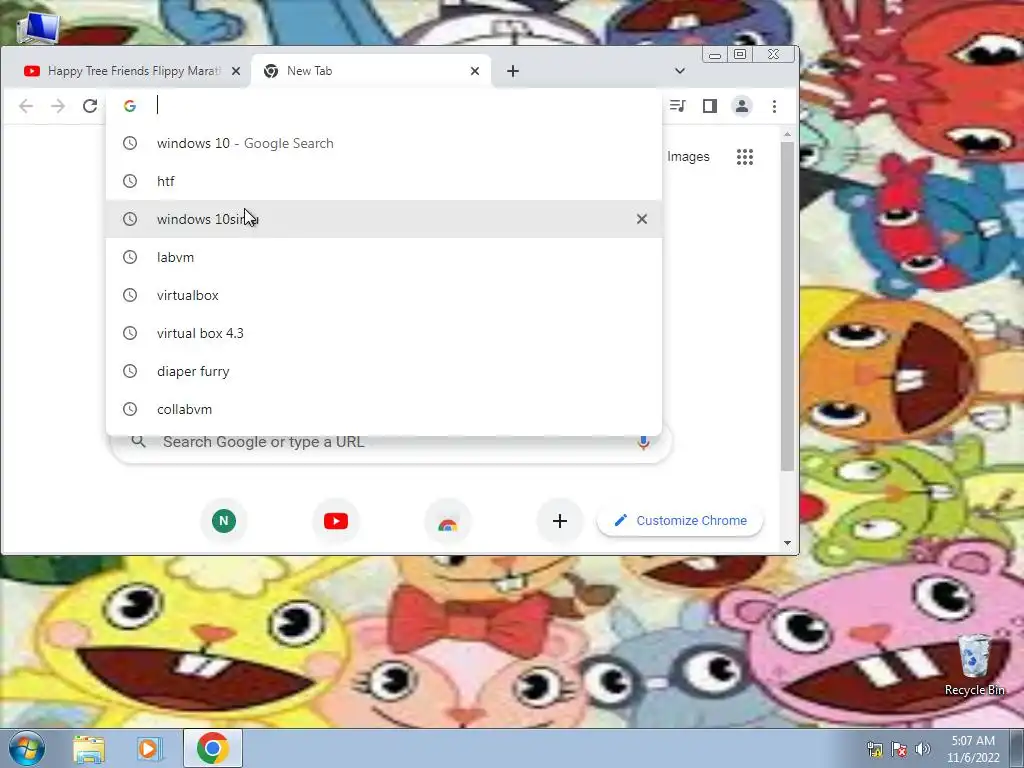The width and height of the screenshot is (1024, 768).
Task: Open a new tab with plus button
Action: pyautogui.click(x=513, y=71)
